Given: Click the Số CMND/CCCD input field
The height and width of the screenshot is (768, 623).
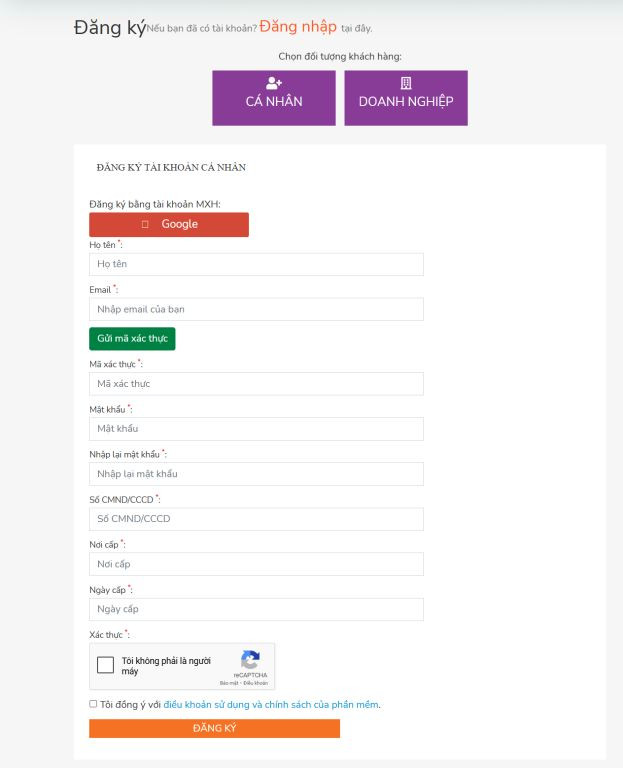Looking at the screenshot, I should (x=256, y=519).
